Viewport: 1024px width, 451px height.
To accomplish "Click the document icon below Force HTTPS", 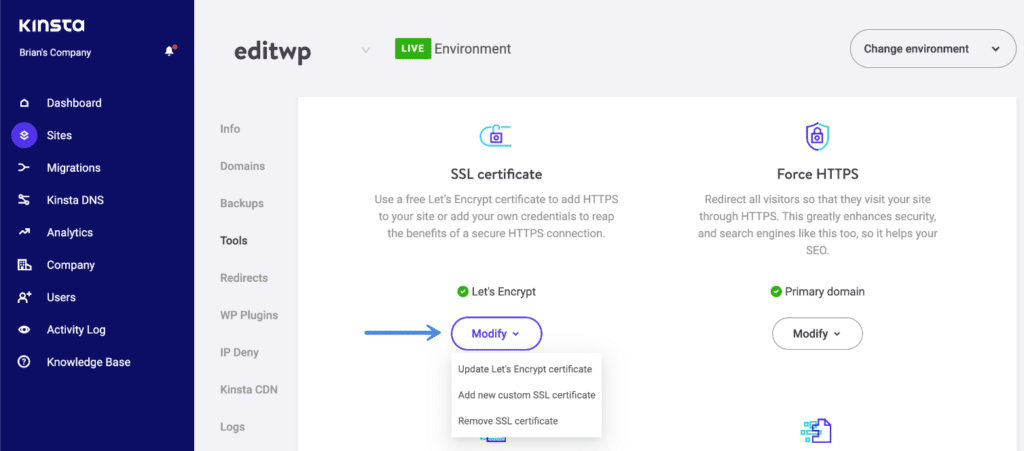I will tap(816, 431).
